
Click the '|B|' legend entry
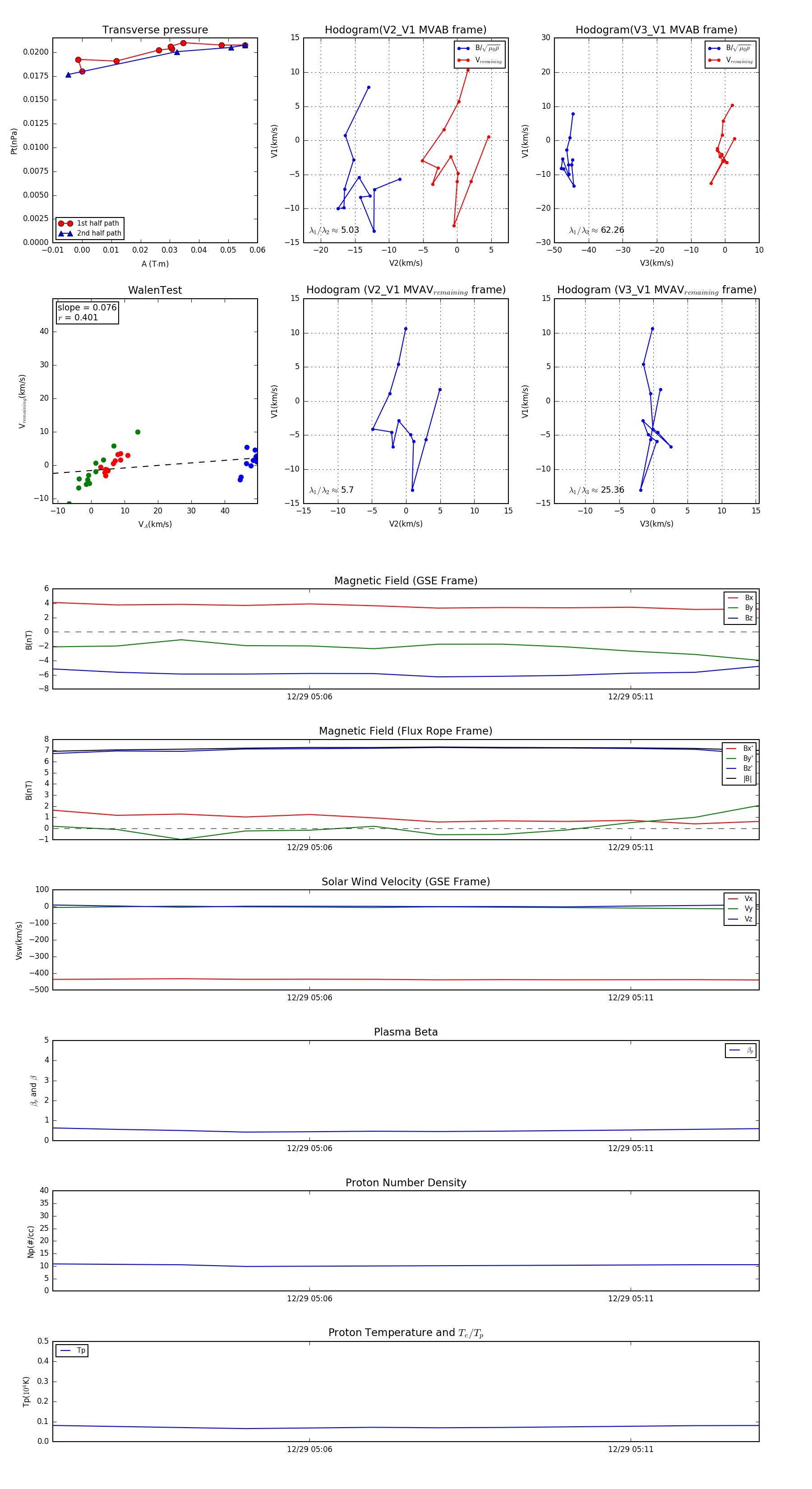click(x=740, y=779)
